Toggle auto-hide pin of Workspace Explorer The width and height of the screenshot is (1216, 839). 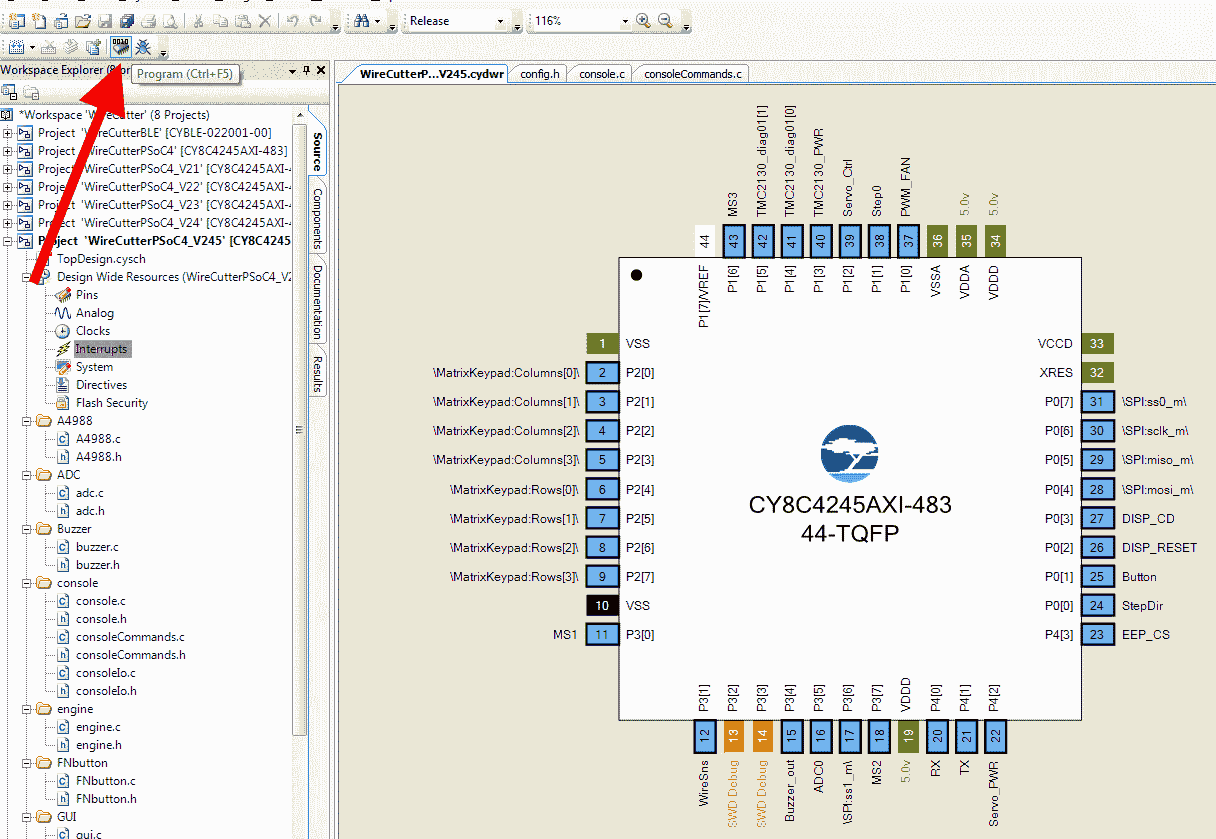[307, 70]
